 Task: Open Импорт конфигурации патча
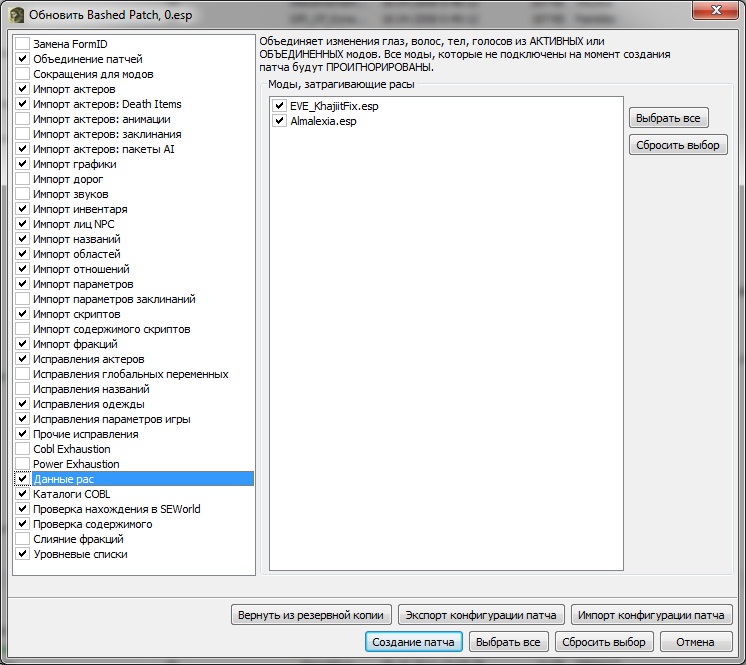coord(651,615)
